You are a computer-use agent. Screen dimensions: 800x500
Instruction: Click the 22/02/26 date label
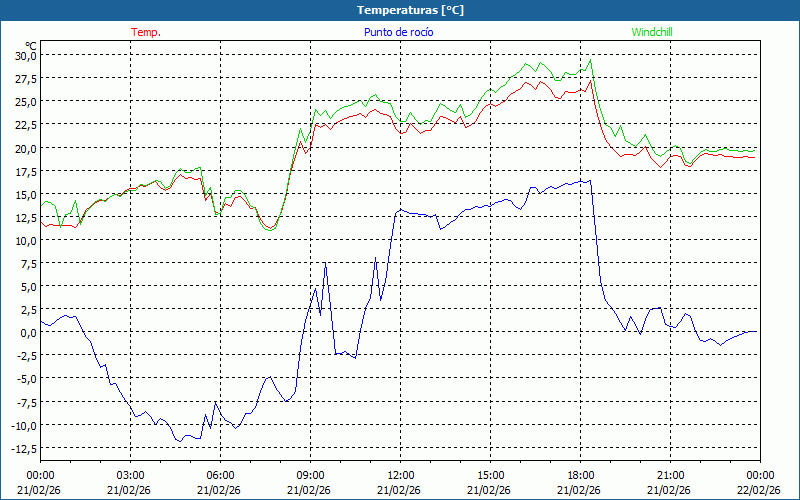tap(758, 490)
